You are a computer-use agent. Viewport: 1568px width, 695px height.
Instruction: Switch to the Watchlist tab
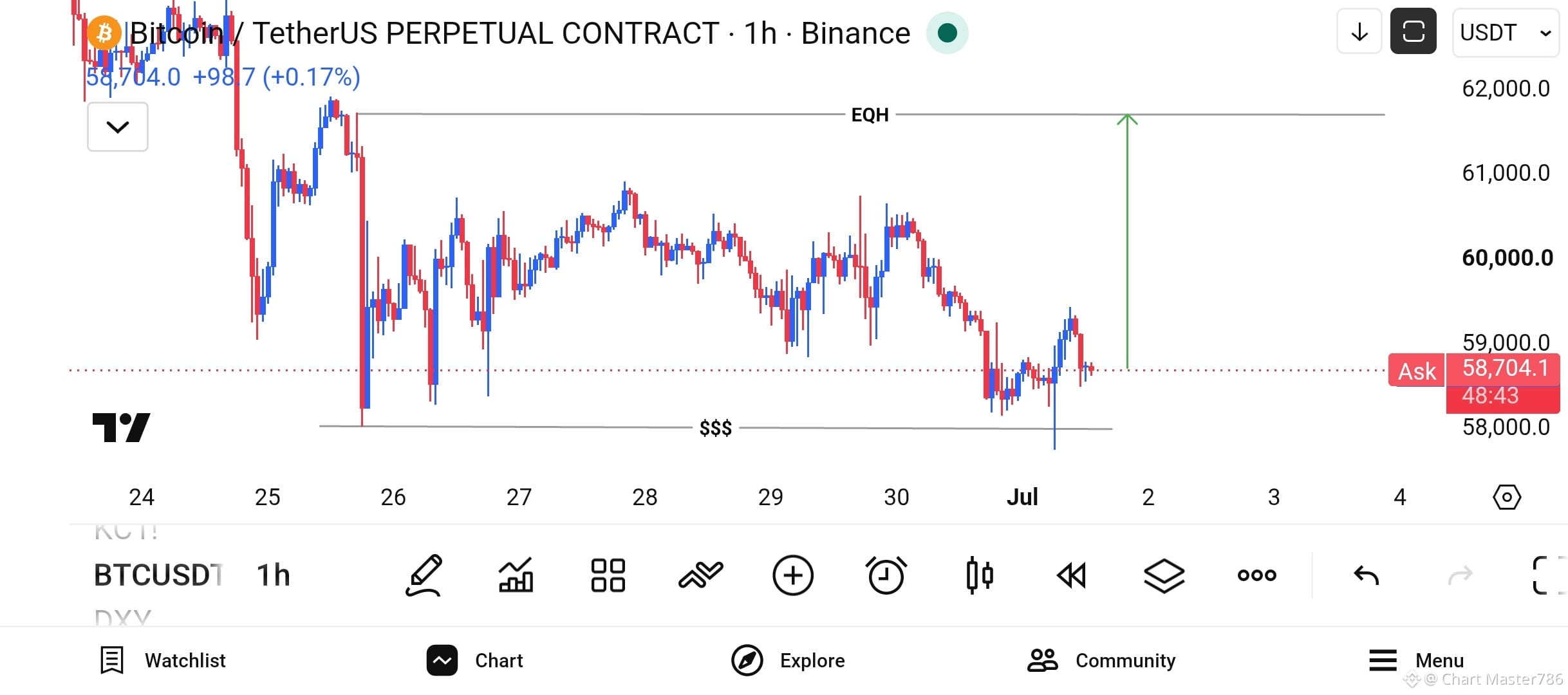163,660
